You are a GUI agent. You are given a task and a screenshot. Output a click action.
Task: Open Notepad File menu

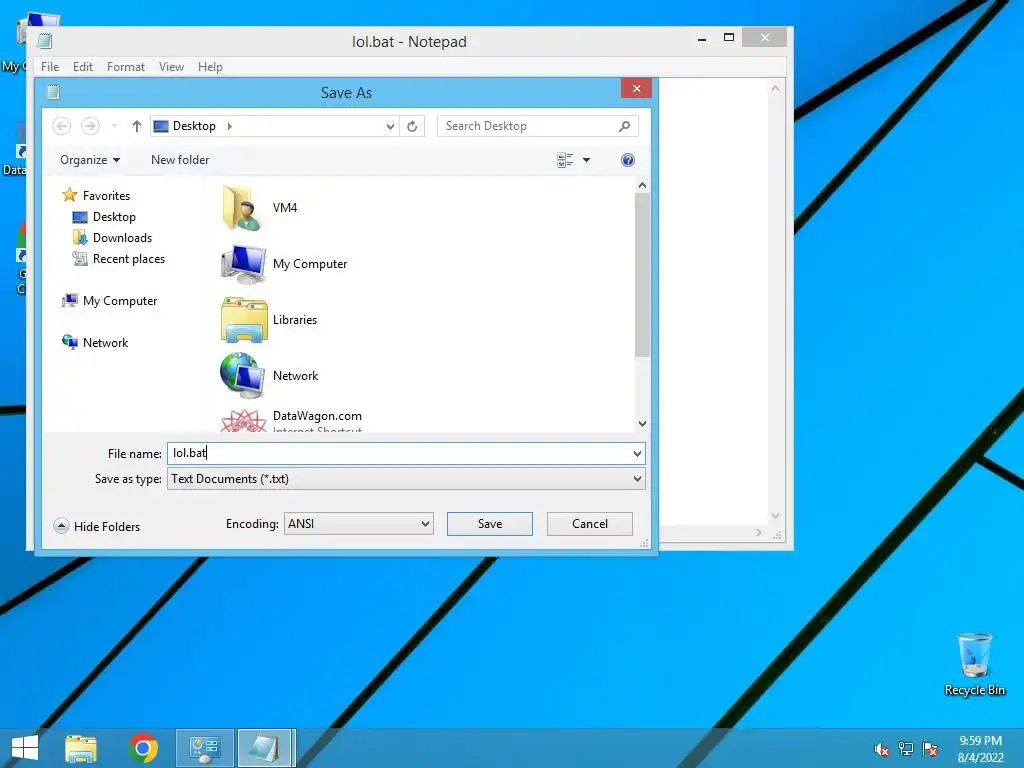50,67
